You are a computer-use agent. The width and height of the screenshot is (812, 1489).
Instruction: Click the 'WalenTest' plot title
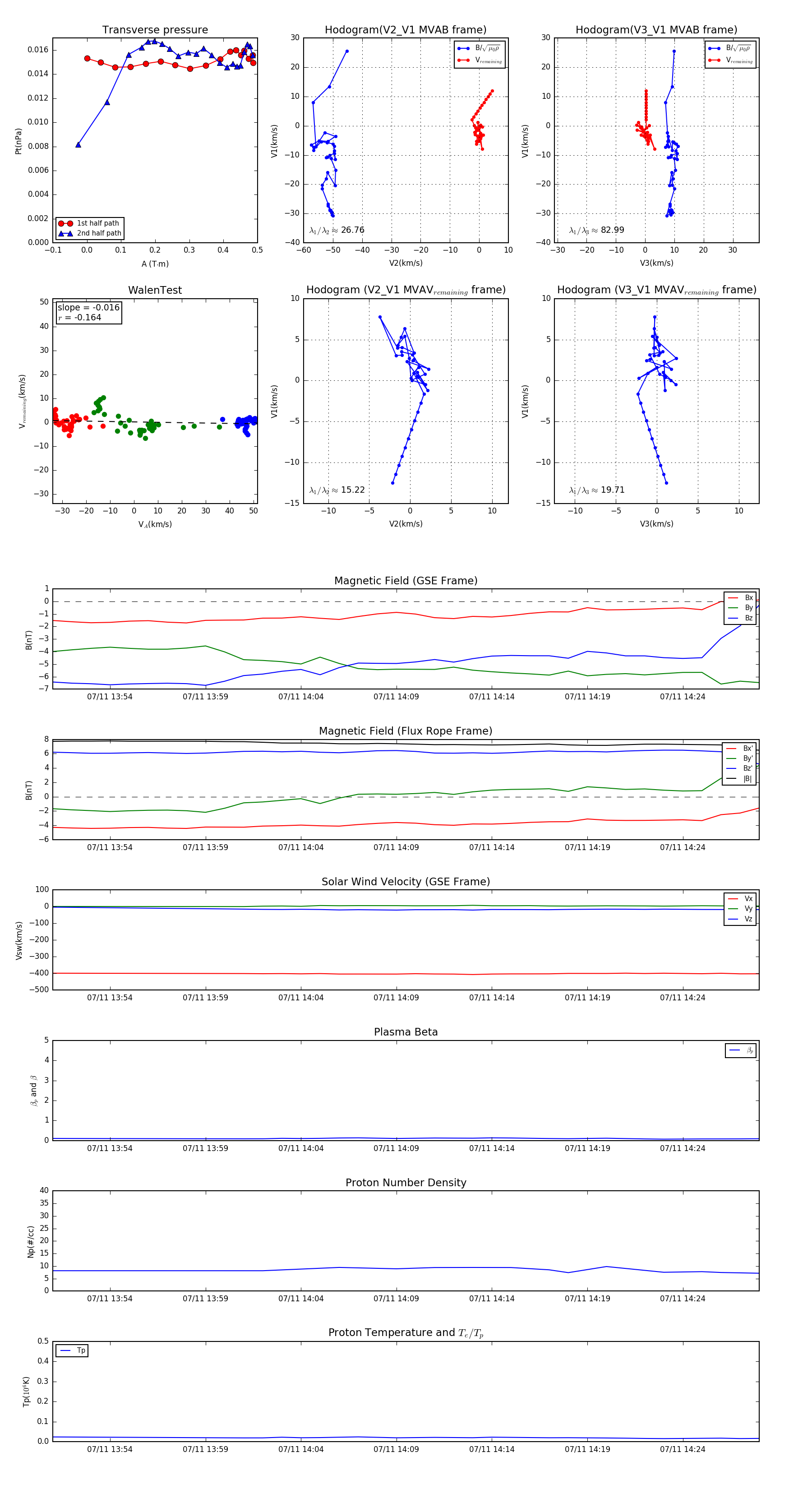click(x=155, y=290)
